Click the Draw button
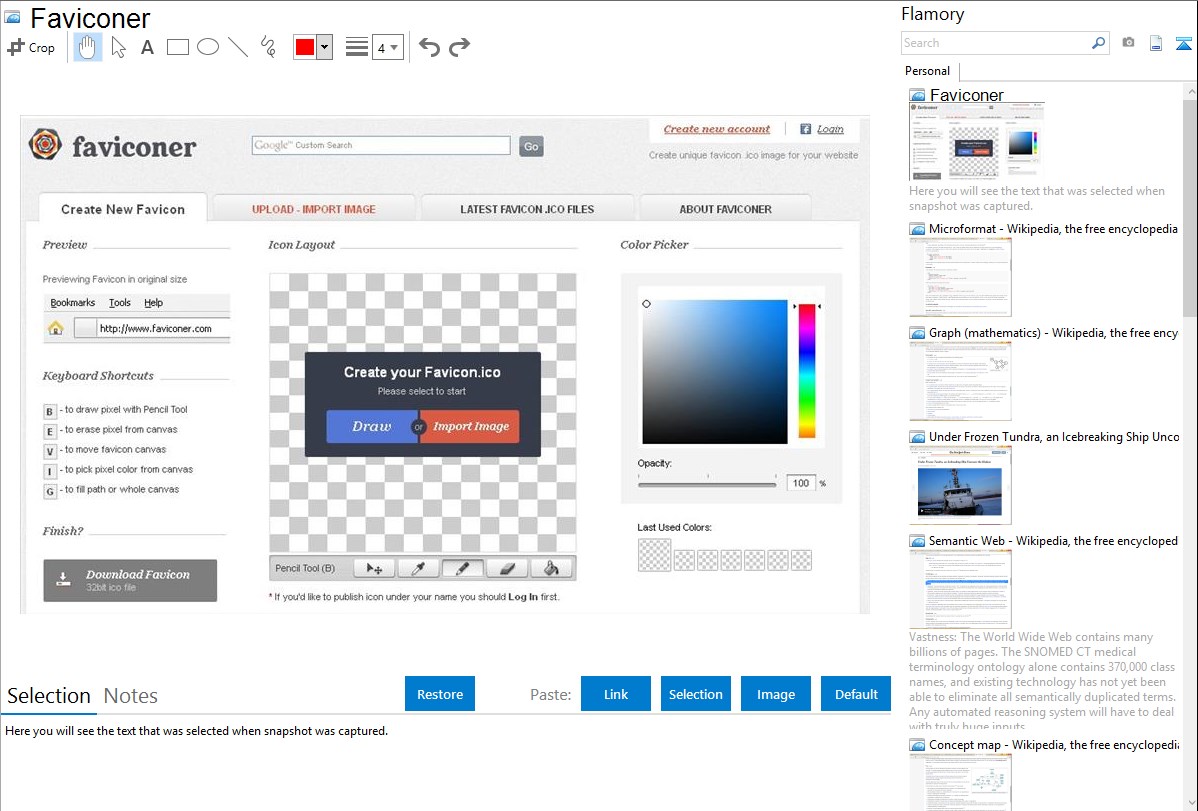Viewport: 1198px width, 811px height. tap(371, 427)
